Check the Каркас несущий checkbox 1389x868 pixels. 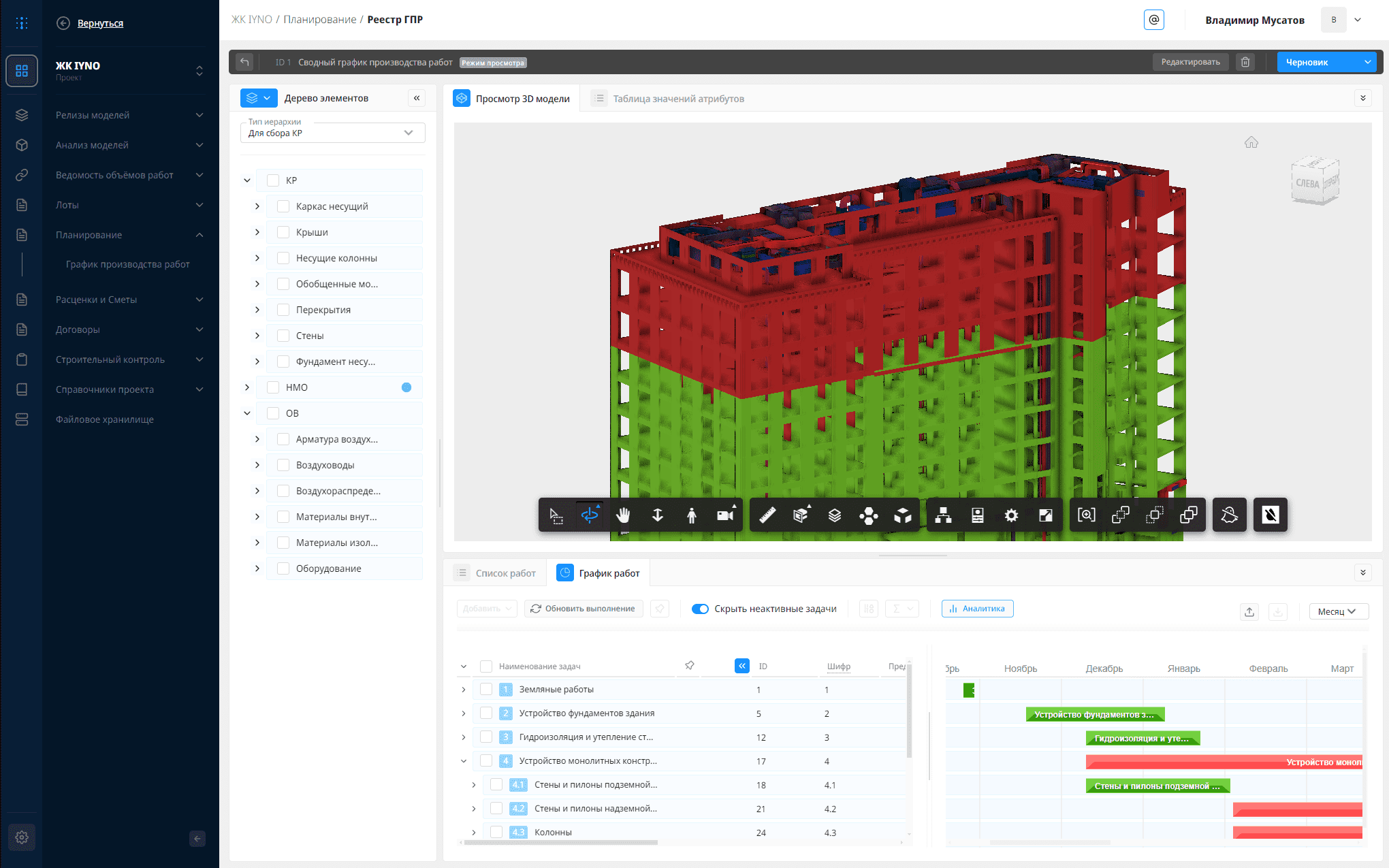point(283,206)
